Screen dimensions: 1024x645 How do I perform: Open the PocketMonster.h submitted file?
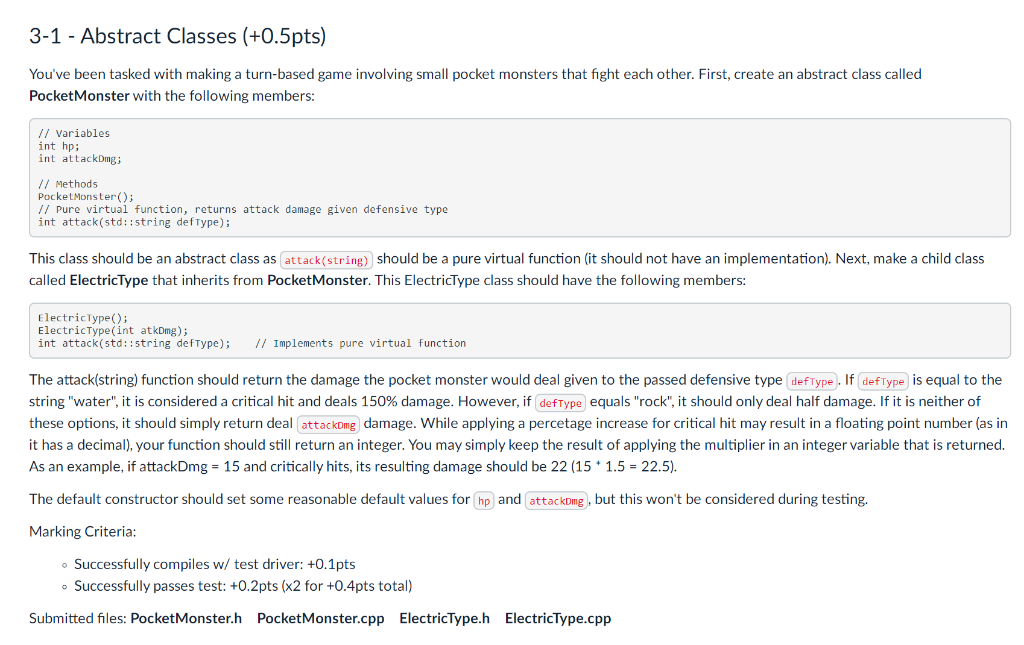pyautogui.click(x=186, y=618)
